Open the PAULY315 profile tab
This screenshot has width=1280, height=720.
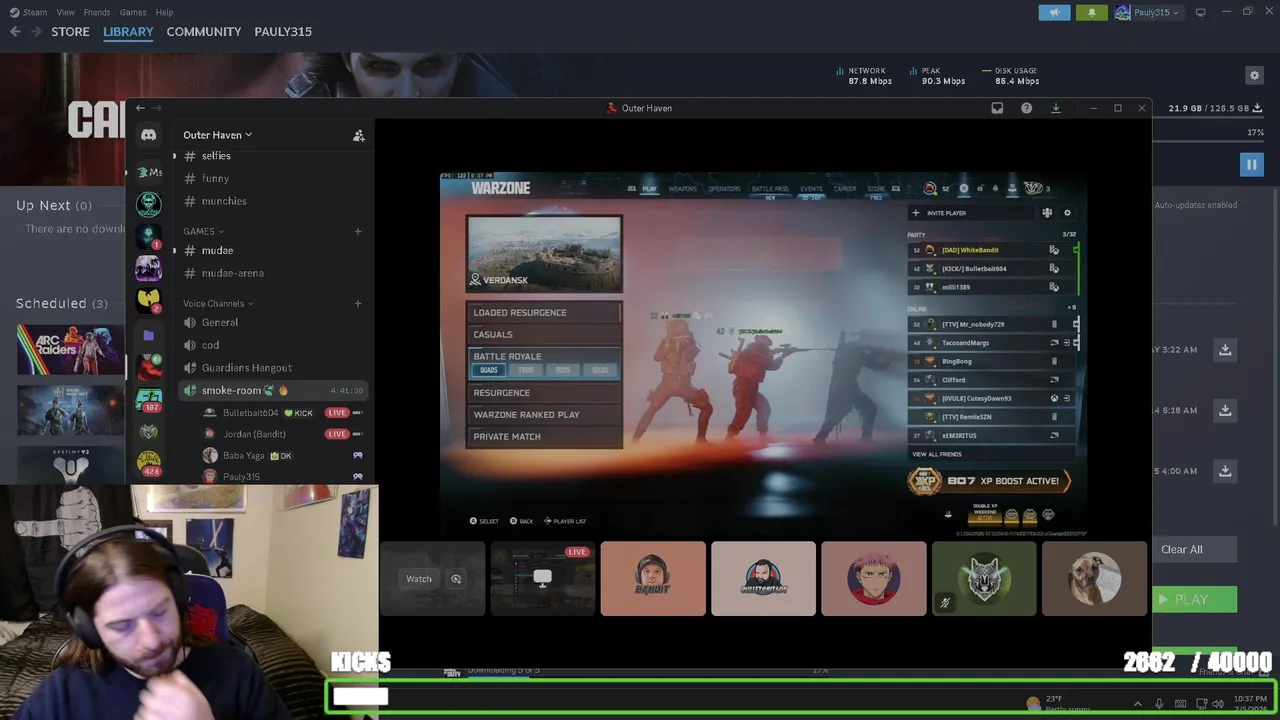click(x=283, y=31)
